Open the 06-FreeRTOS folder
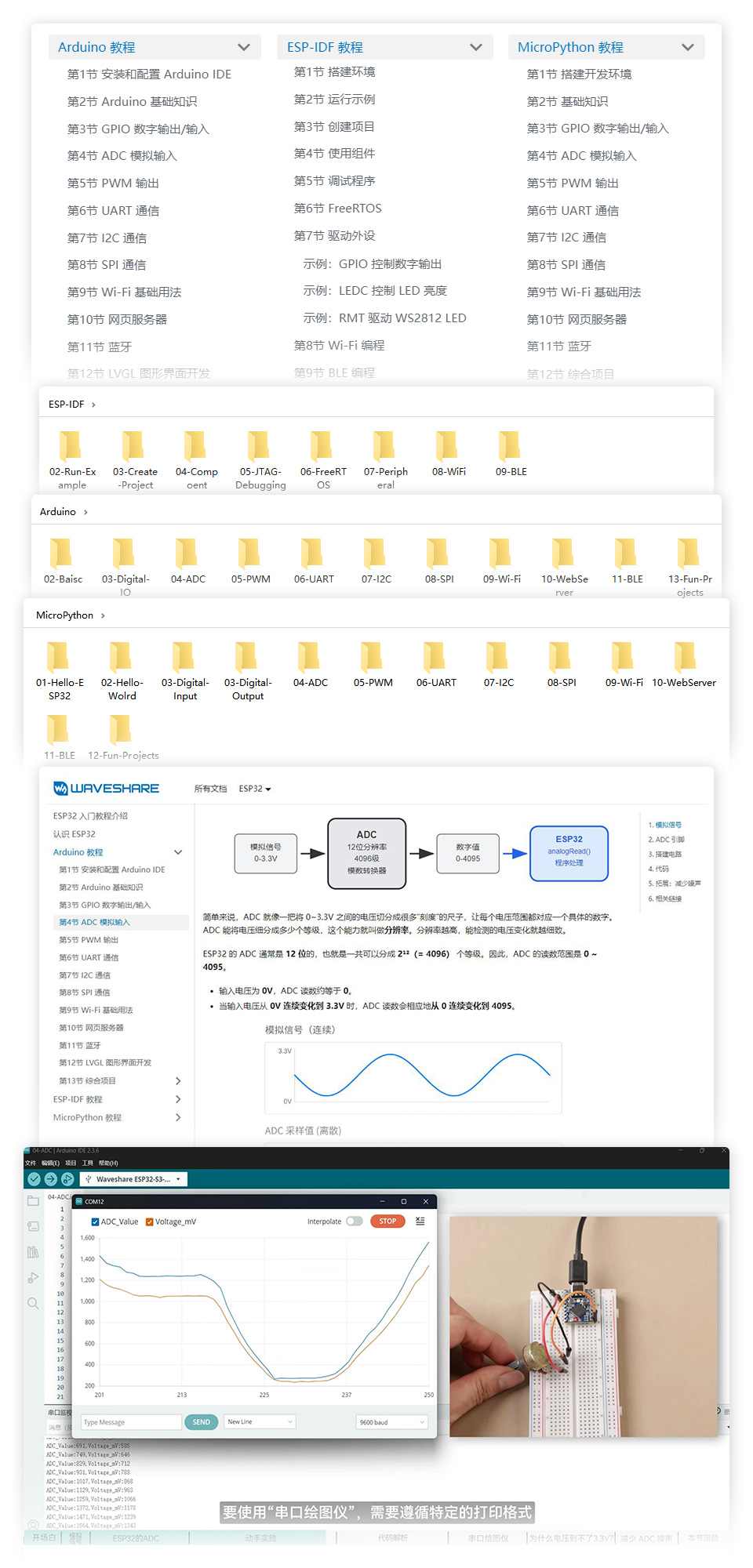 click(x=323, y=459)
